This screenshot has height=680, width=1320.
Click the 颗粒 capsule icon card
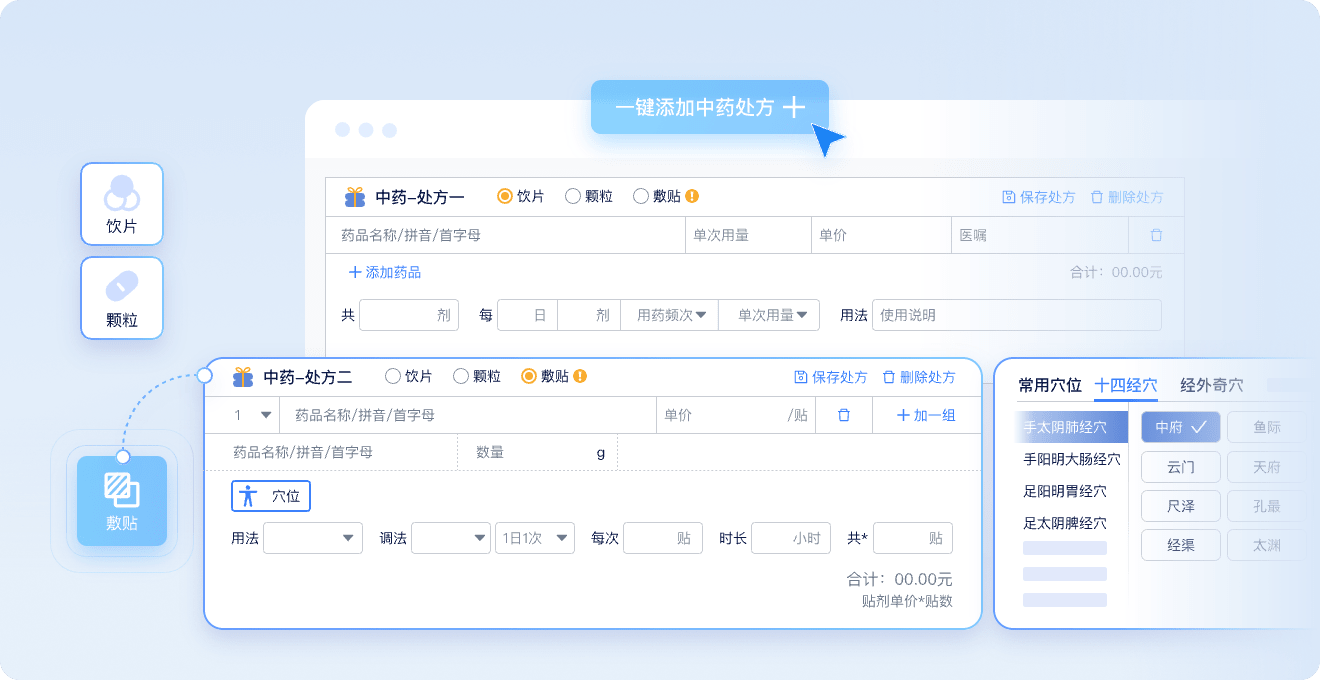(x=122, y=298)
